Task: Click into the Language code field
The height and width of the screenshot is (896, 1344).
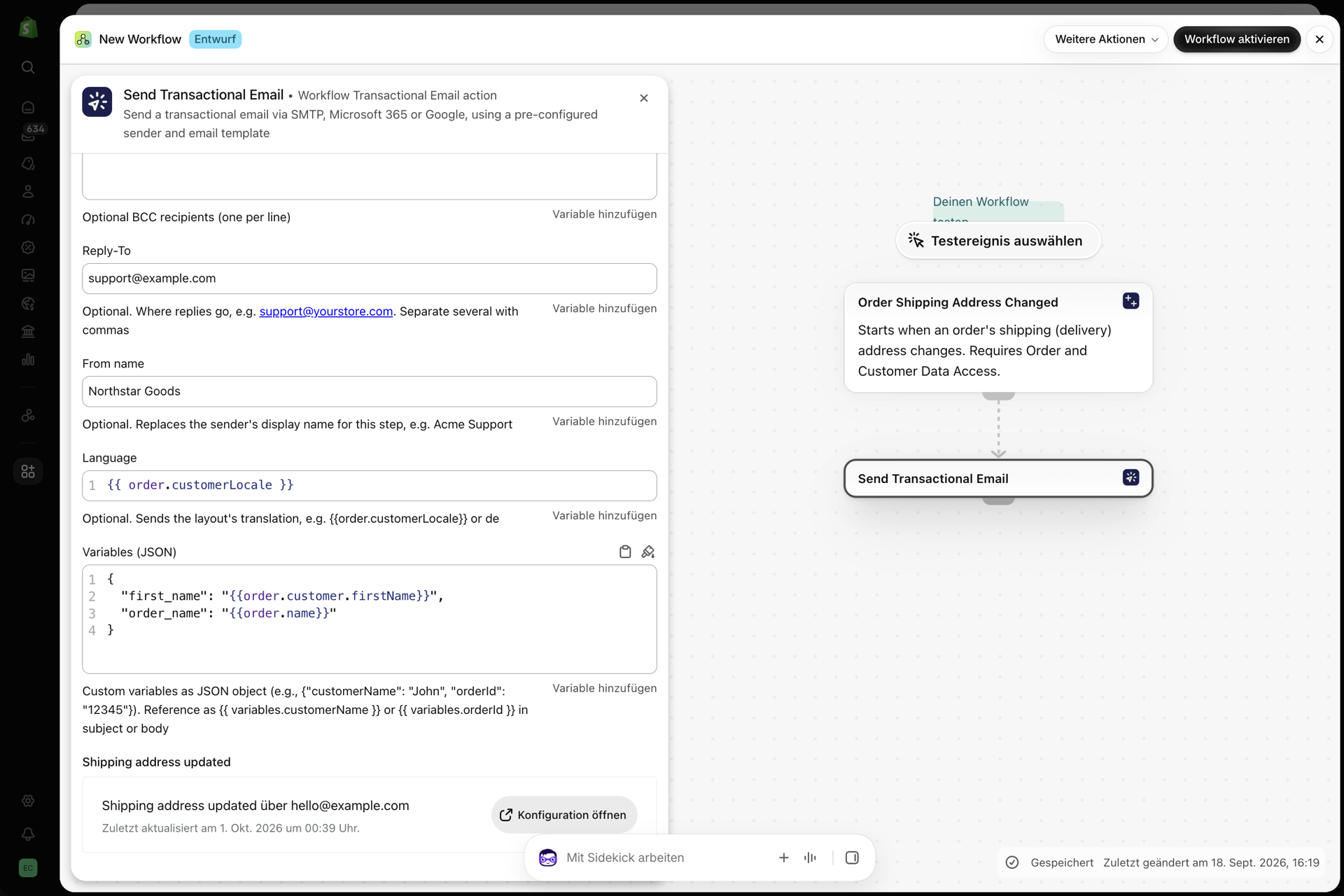Action: 370,486
